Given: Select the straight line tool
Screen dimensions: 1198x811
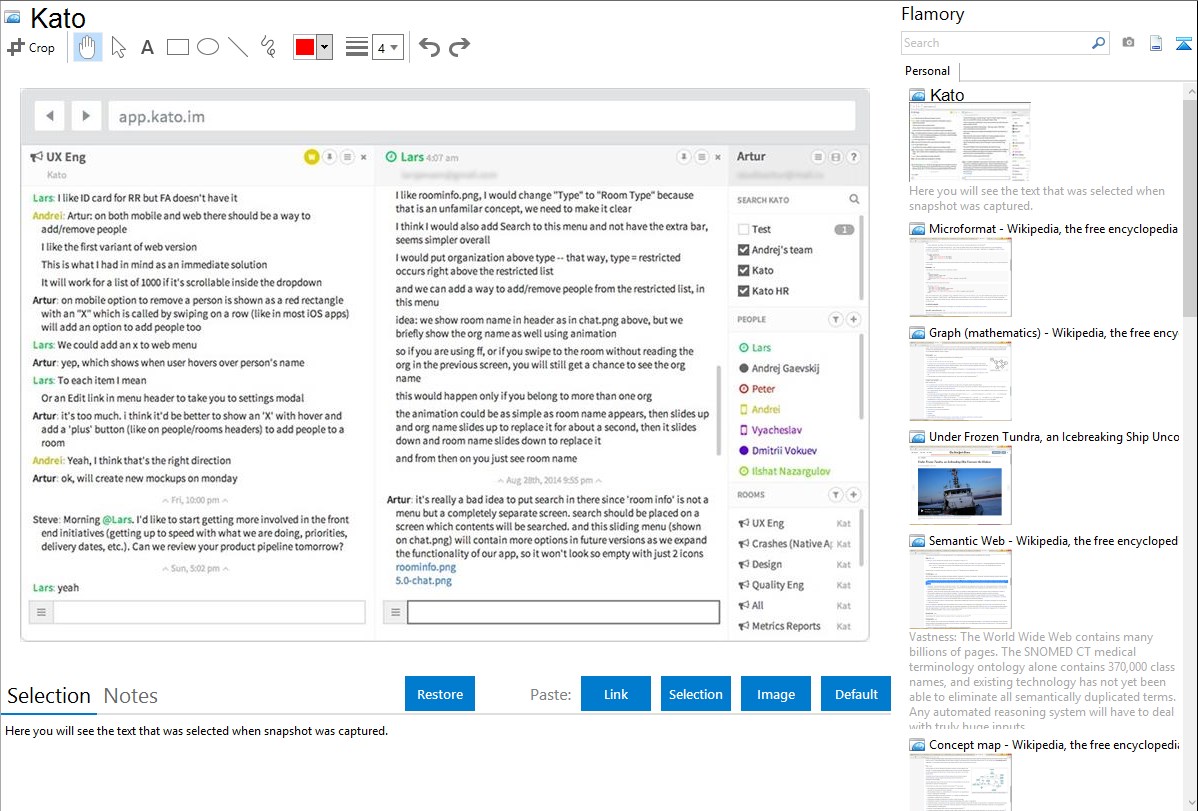Looking at the screenshot, I should click(238, 47).
